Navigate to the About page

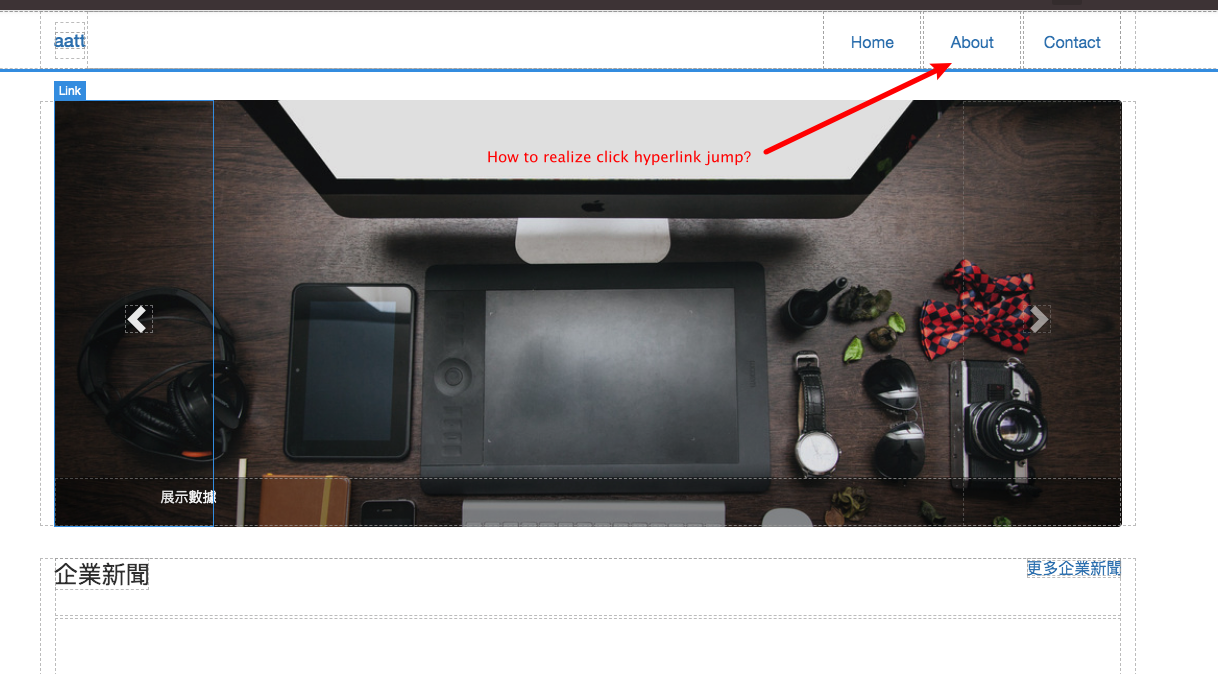(x=971, y=42)
